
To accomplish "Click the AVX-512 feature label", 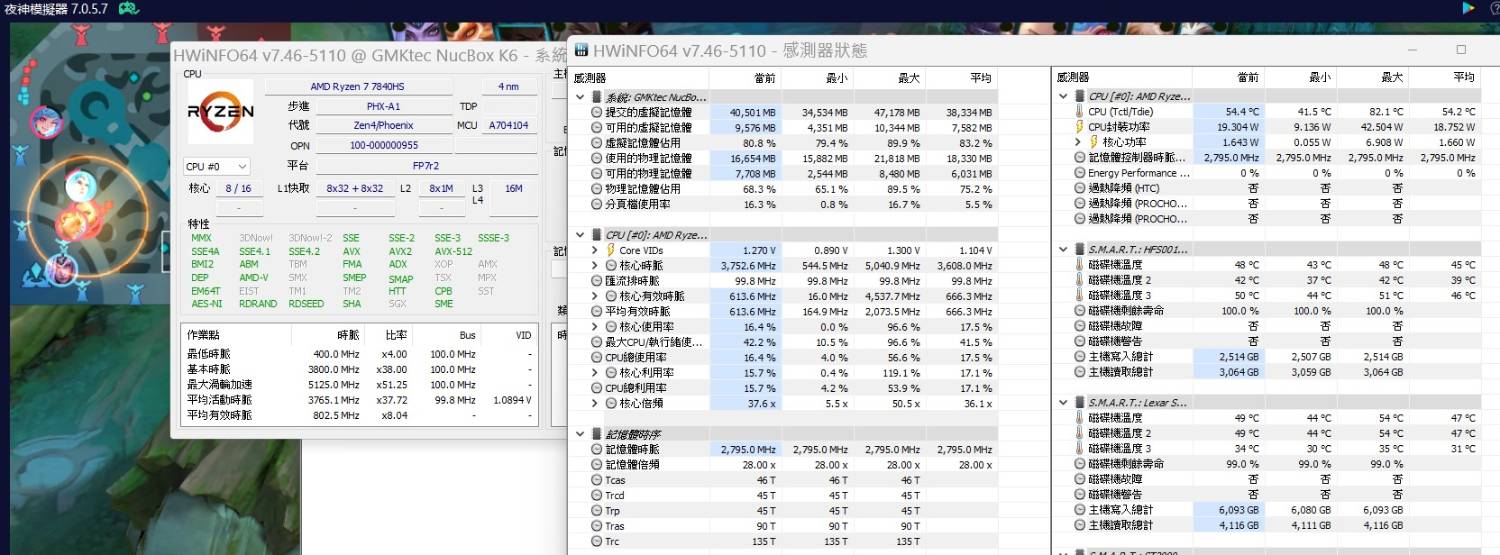I will point(453,251).
